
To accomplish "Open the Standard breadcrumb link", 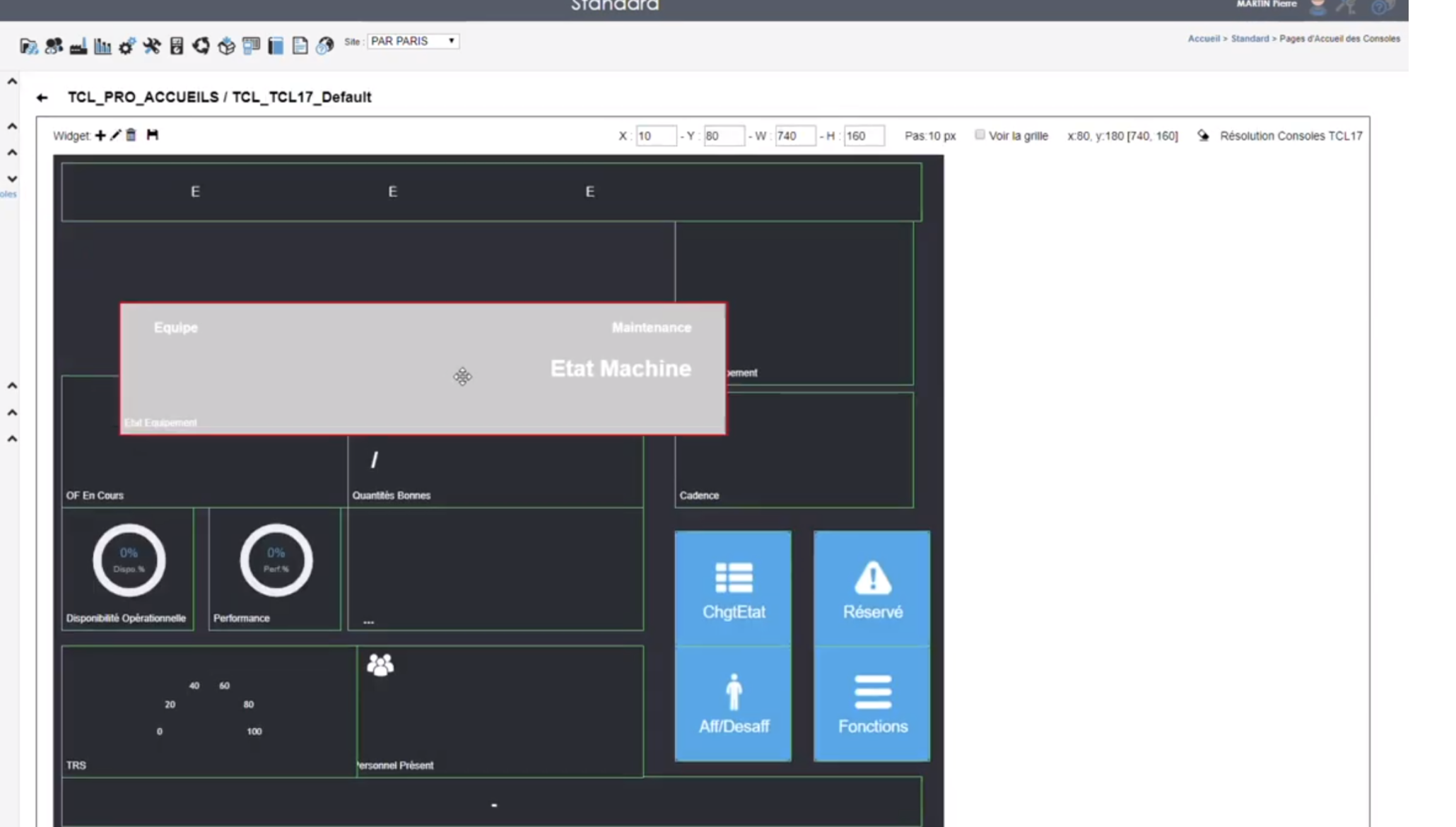I will (x=1250, y=39).
